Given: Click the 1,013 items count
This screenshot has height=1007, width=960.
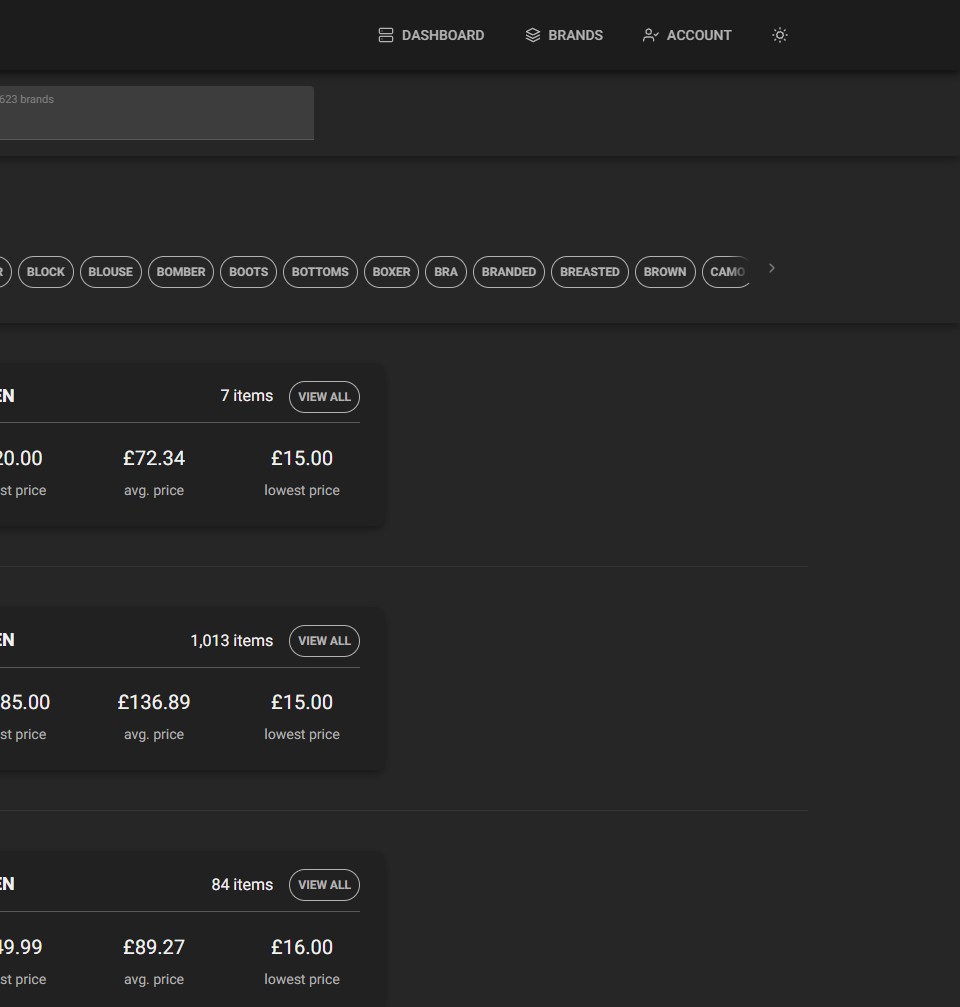Looking at the screenshot, I should (232, 640).
